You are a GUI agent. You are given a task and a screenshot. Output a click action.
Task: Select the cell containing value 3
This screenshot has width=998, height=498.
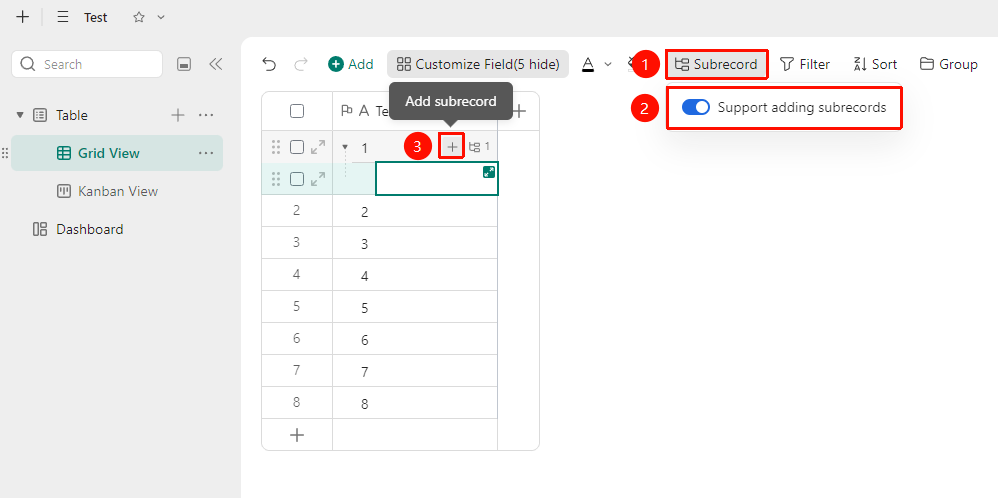coord(415,243)
